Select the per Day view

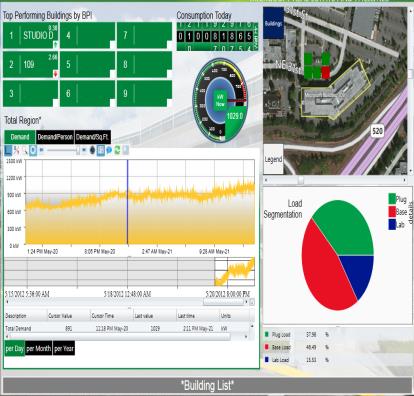(x=15, y=349)
